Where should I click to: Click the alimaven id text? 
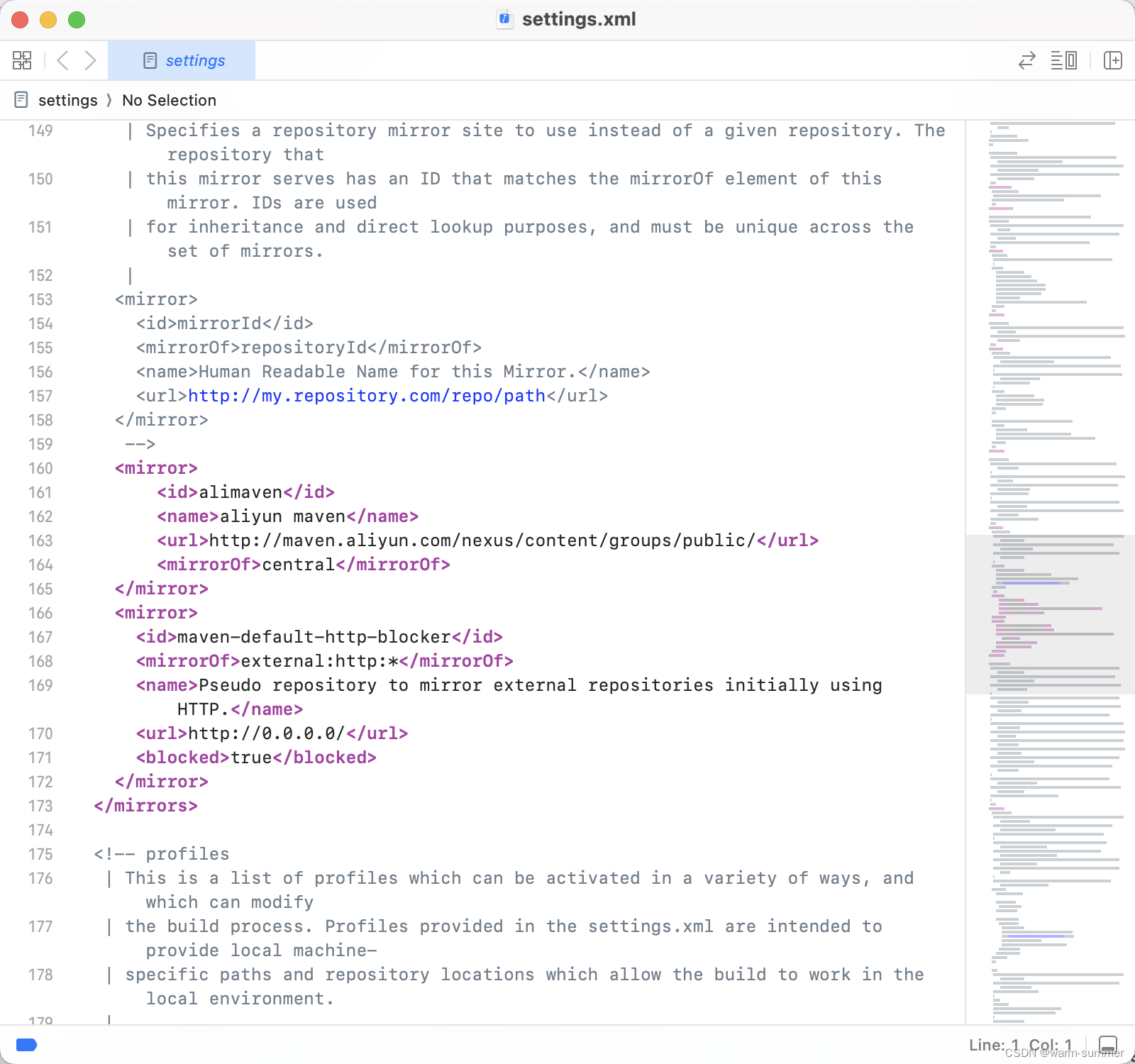tap(240, 492)
